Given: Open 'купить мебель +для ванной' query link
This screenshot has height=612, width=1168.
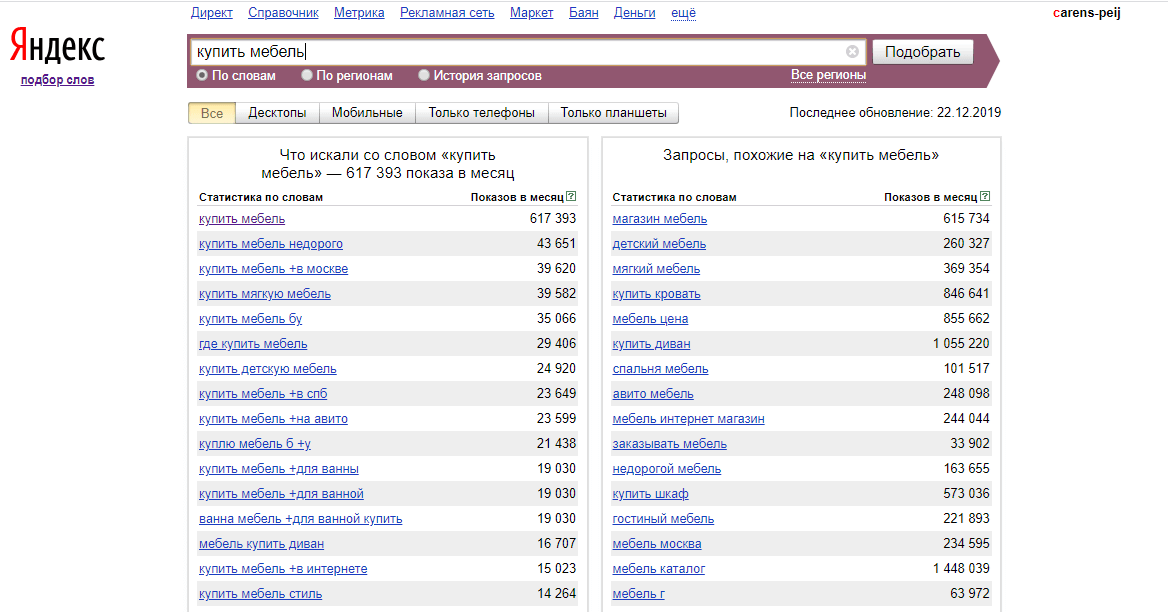Looking at the screenshot, I should [282, 494].
